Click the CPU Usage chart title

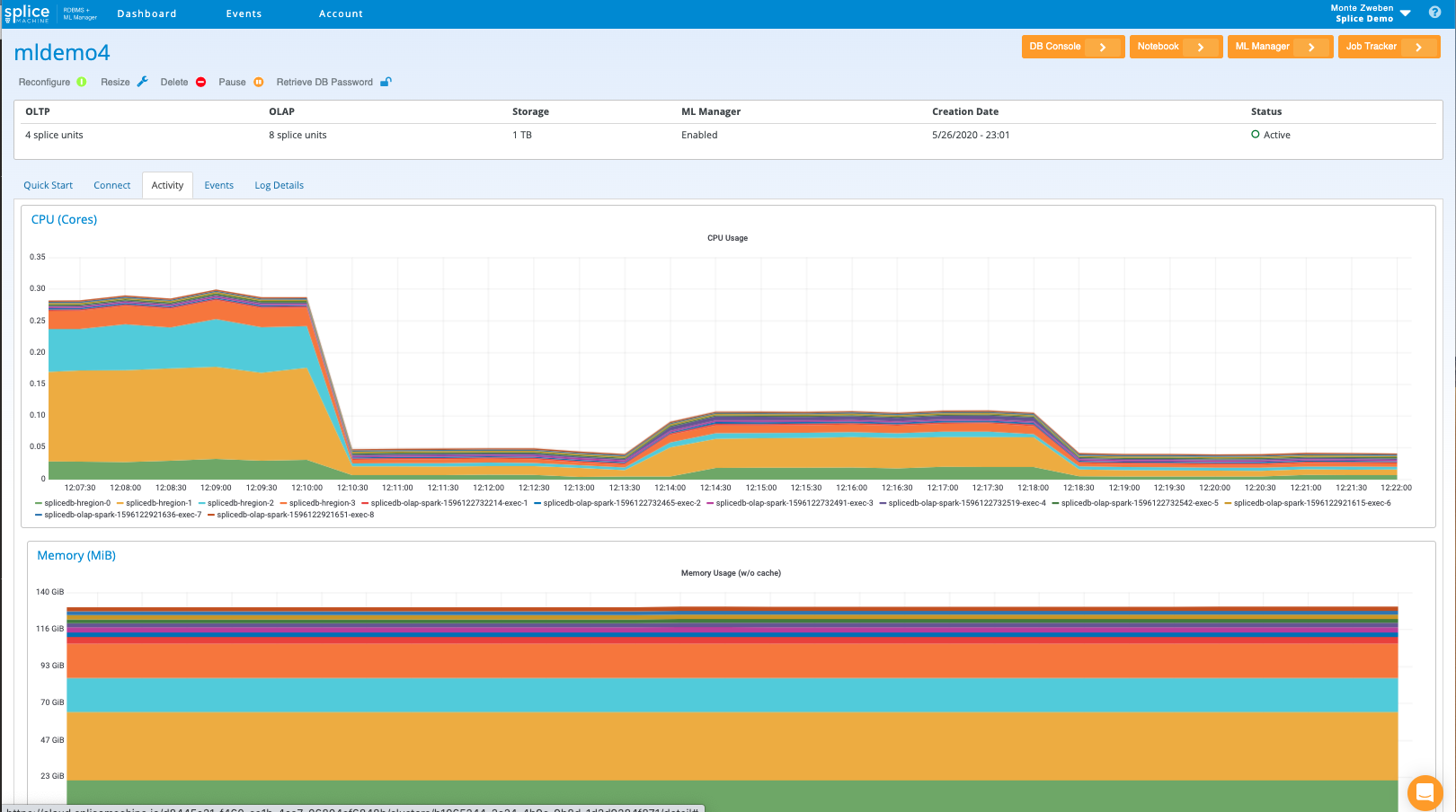tap(727, 238)
